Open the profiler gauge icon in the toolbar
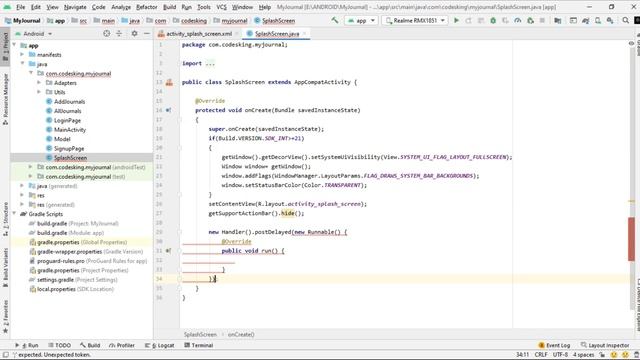This screenshot has height=360, width=640. [518, 20]
